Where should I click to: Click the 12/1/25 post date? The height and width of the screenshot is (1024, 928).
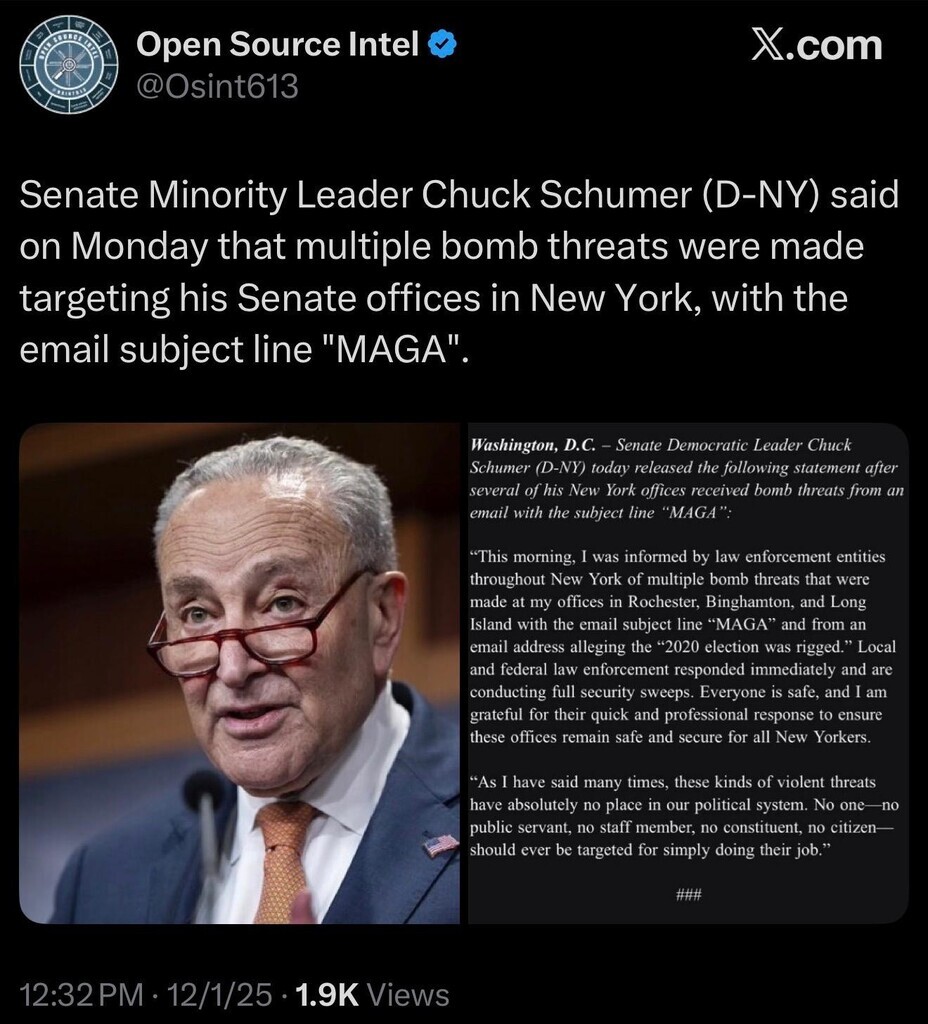(220, 994)
